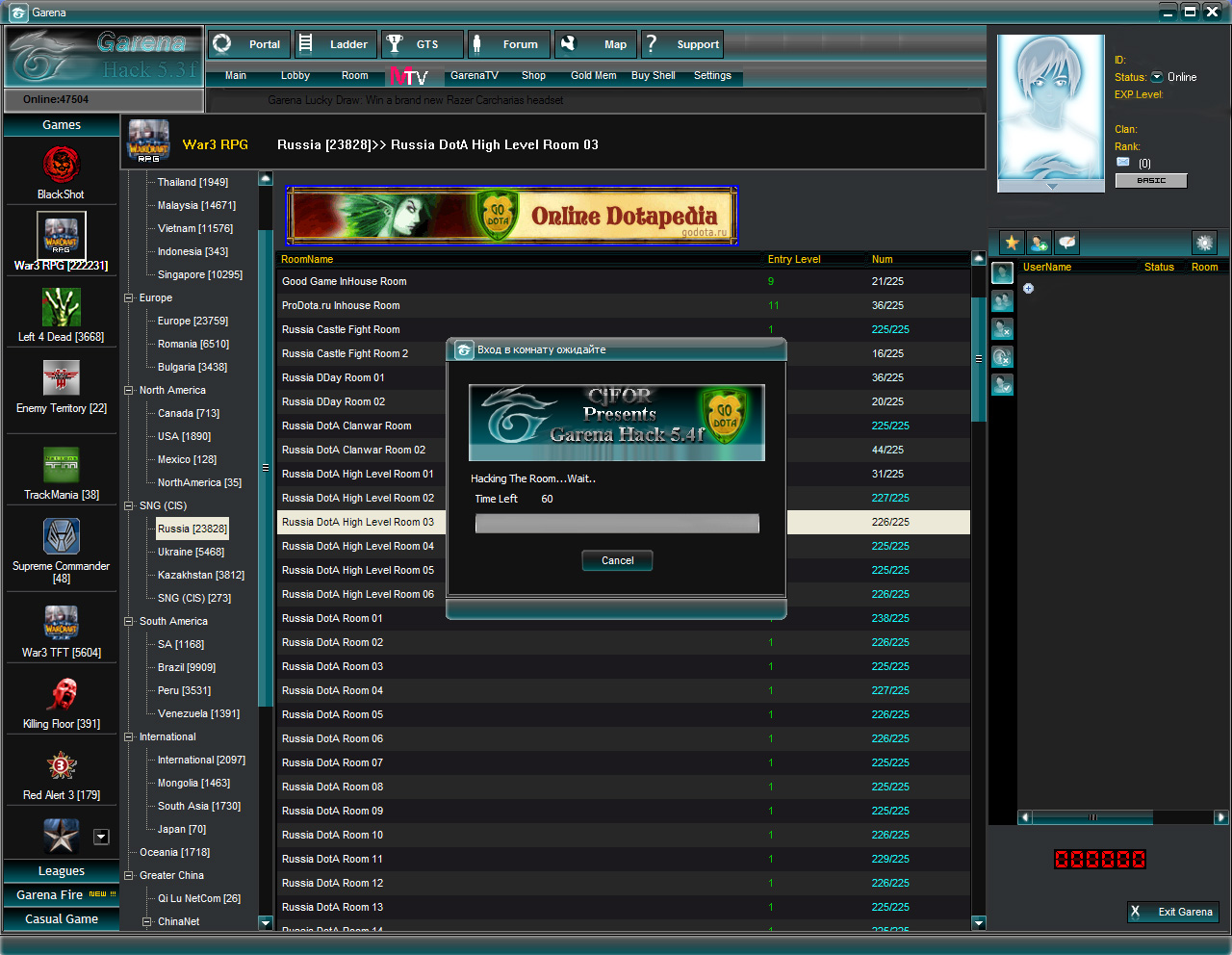Expand arrow below the profile avatar

pos(1051,186)
